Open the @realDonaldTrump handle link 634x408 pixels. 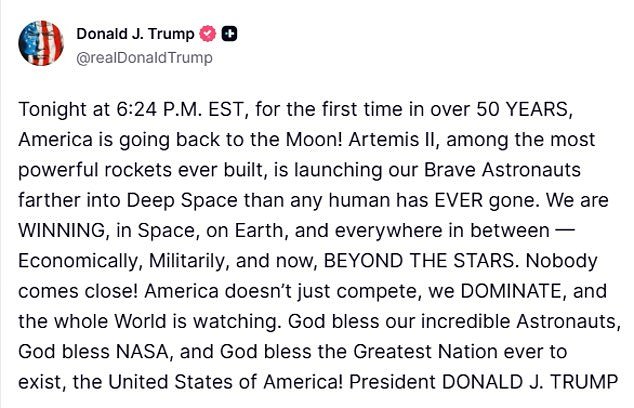pyautogui.click(x=144, y=57)
